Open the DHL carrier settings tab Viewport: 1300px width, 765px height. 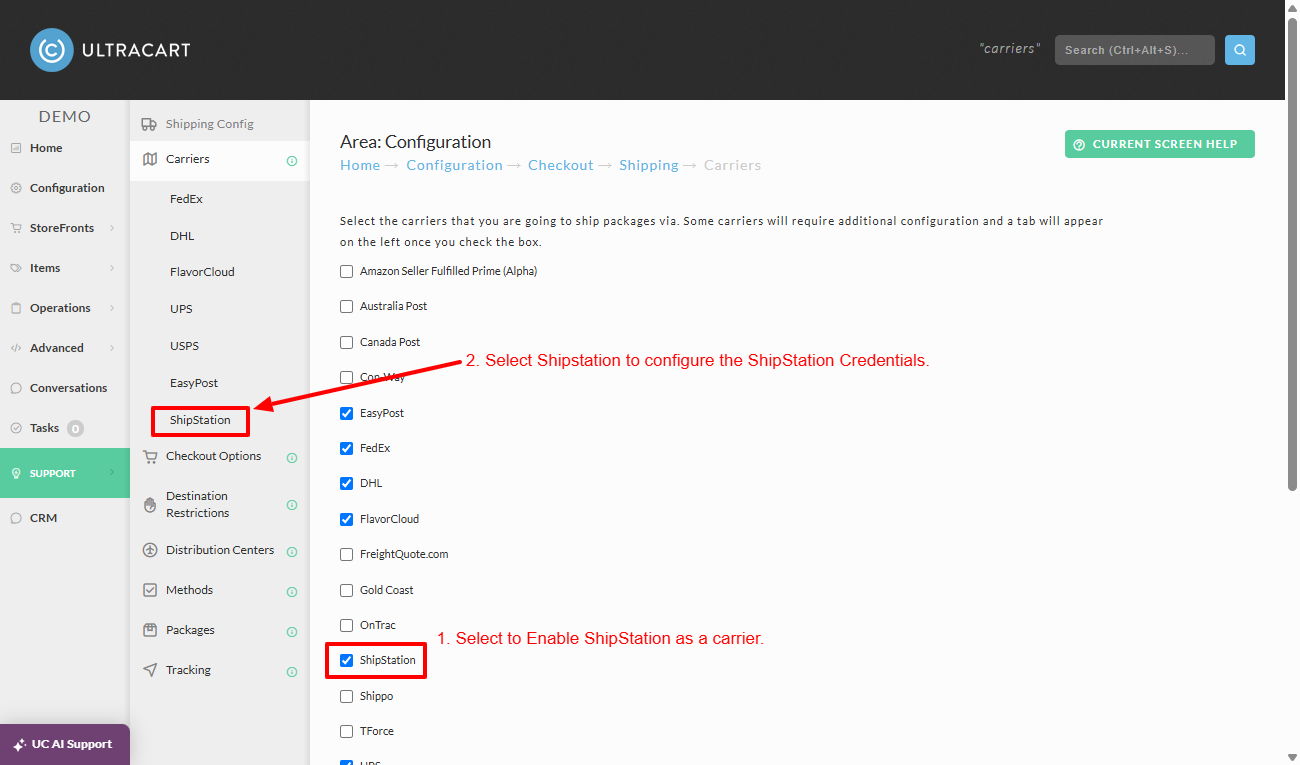[182, 236]
